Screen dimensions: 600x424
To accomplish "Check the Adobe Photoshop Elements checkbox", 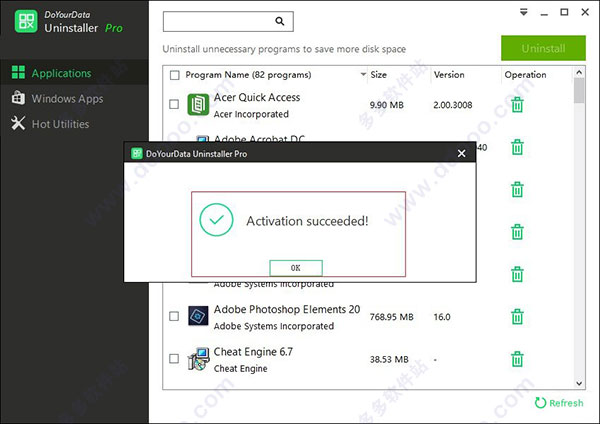I will pos(174,316).
